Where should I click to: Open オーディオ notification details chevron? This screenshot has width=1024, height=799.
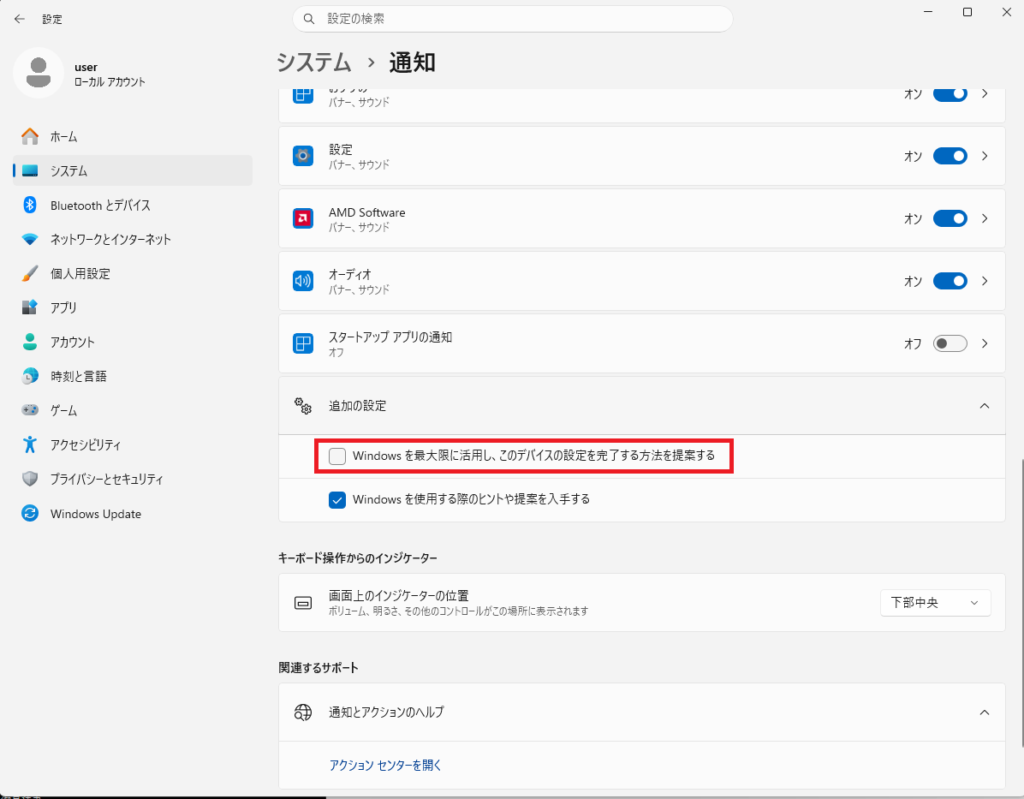(x=985, y=281)
